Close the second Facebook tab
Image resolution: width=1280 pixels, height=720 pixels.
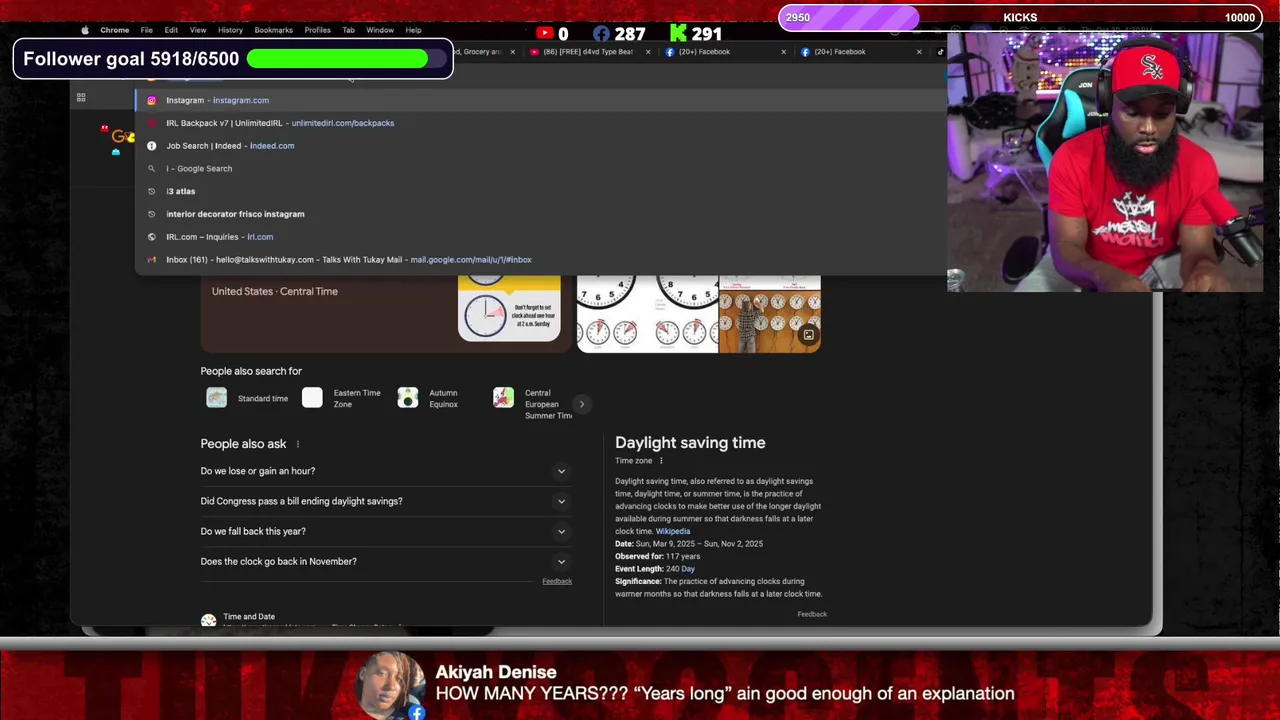click(919, 52)
